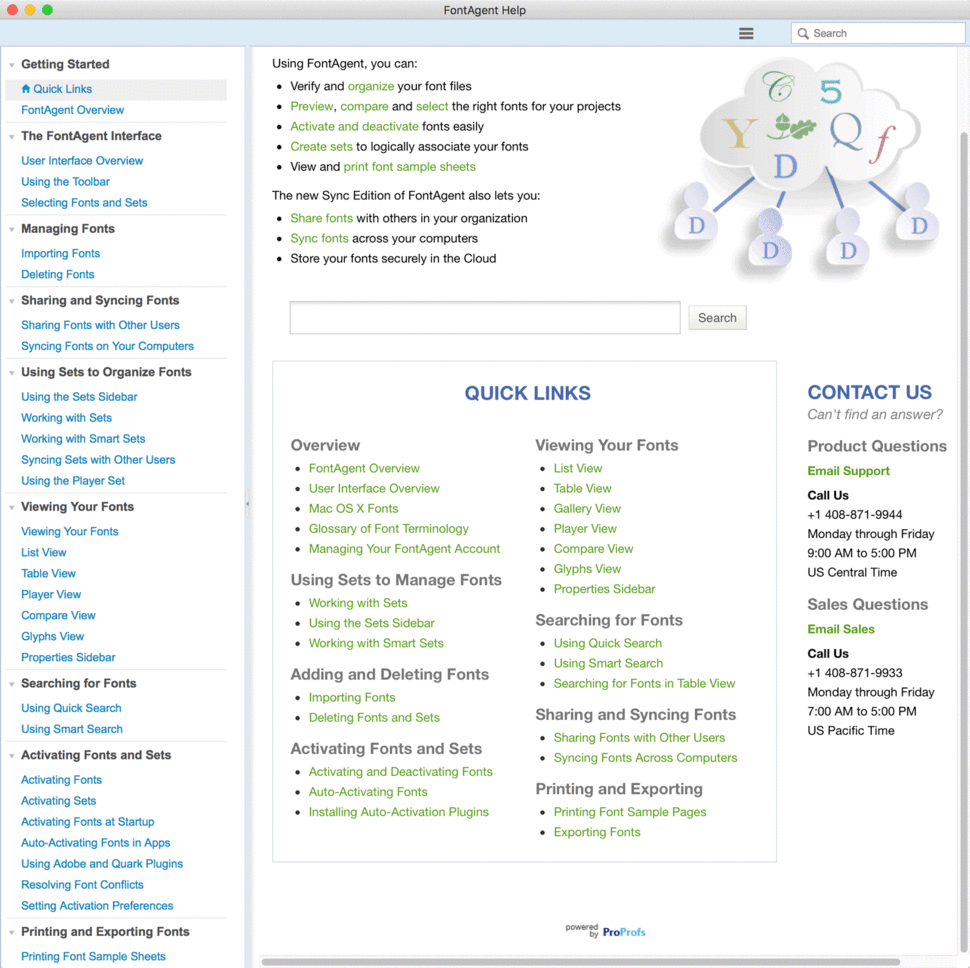Open Syncing Fonts on Your Computers topic
This screenshot has height=968, width=970.
click(107, 346)
